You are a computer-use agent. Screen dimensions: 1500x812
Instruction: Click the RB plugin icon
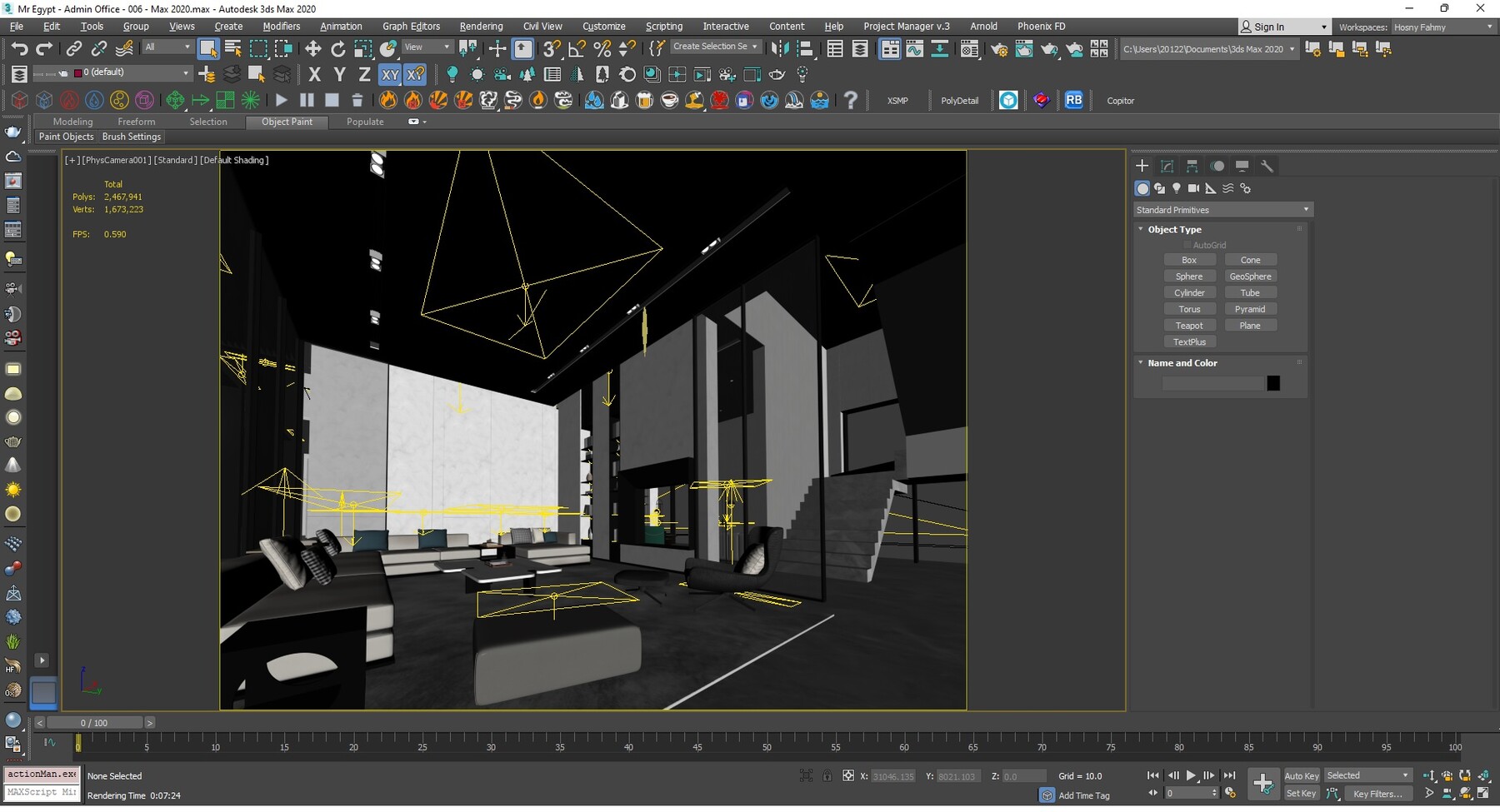[x=1073, y=101]
